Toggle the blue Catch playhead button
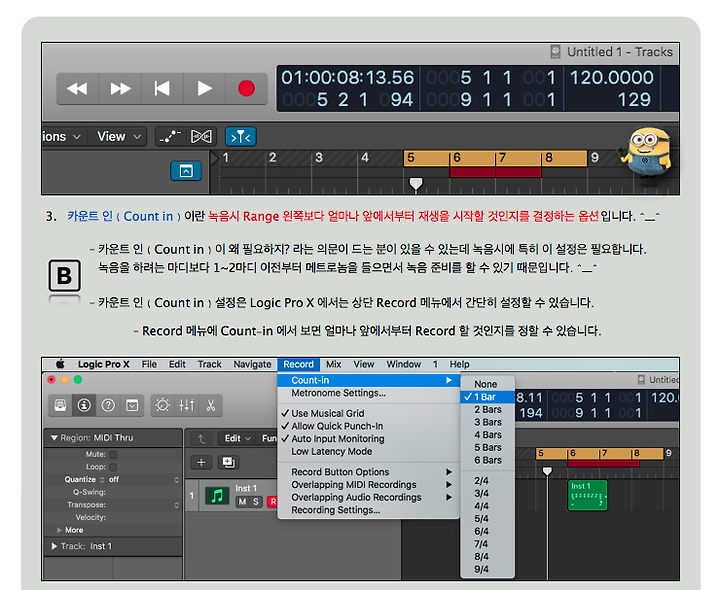The height and width of the screenshot is (590, 720). coord(241,136)
